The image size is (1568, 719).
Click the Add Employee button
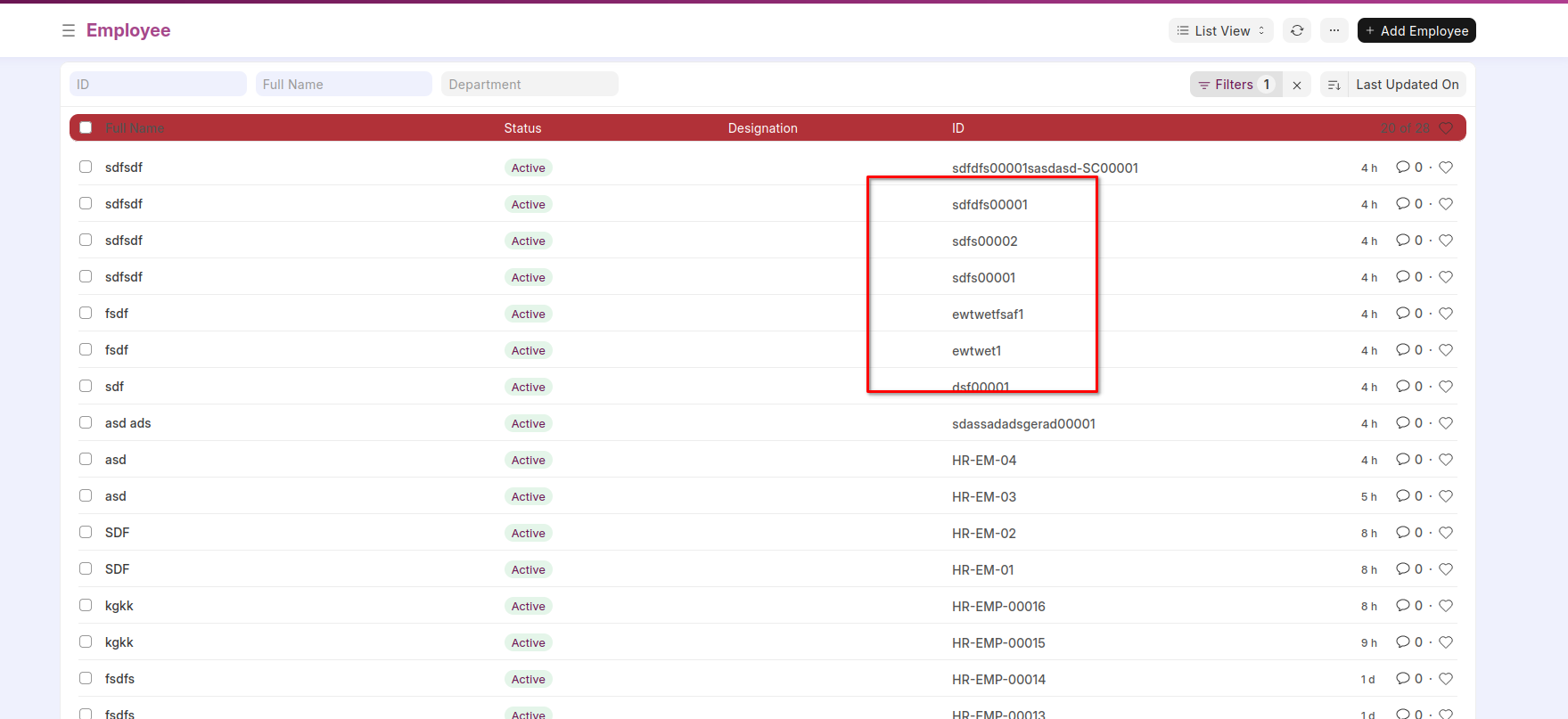click(1416, 30)
